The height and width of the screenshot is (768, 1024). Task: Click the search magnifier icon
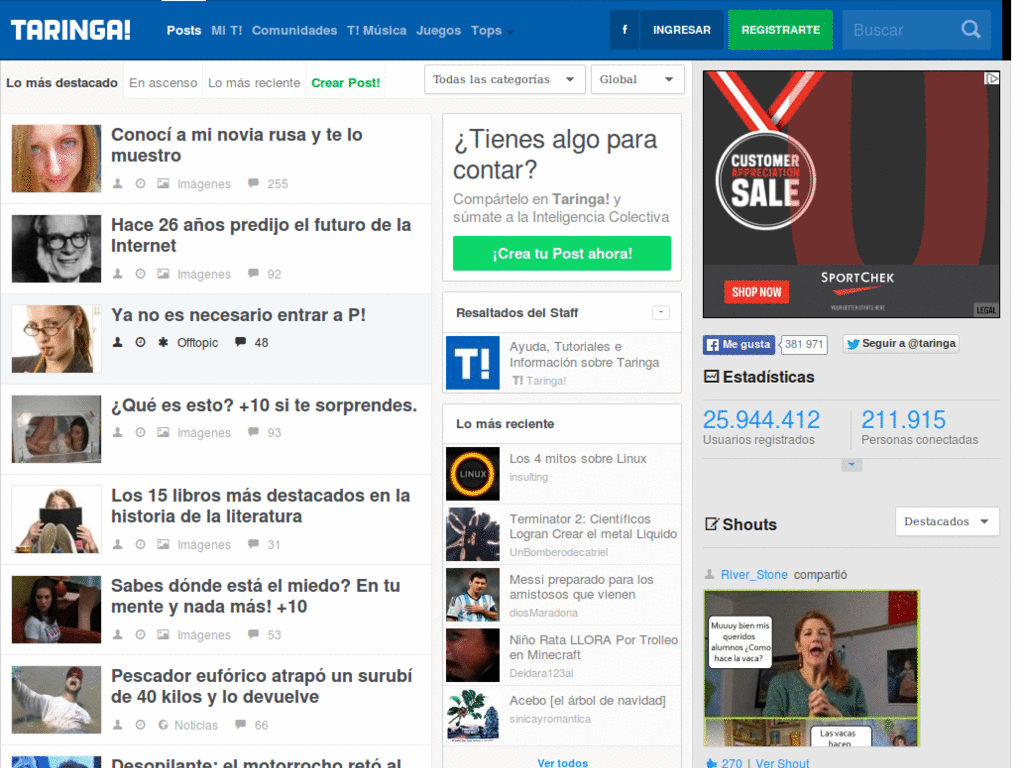click(971, 30)
